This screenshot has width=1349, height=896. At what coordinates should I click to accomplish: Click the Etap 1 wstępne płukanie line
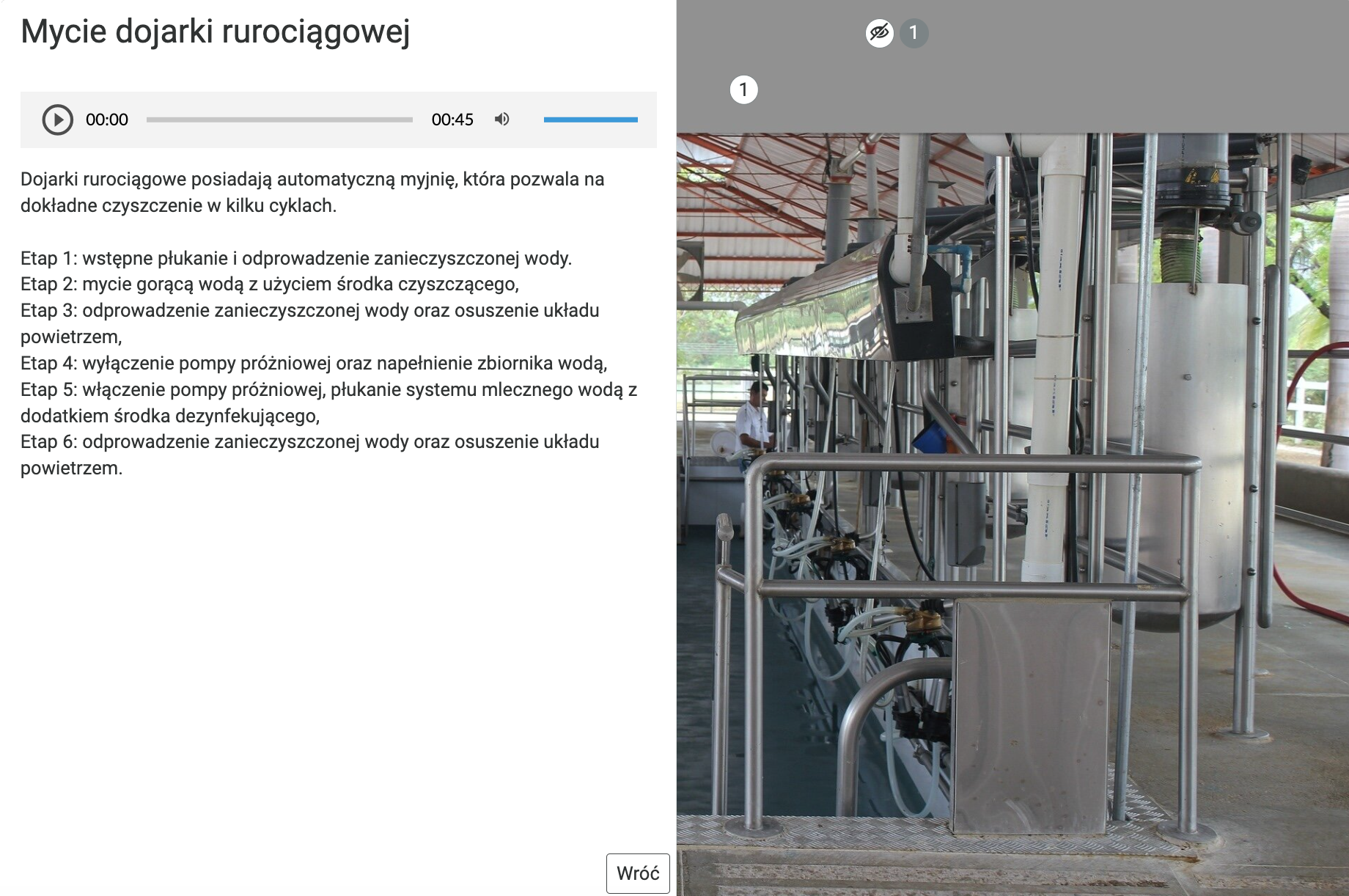[x=296, y=258]
